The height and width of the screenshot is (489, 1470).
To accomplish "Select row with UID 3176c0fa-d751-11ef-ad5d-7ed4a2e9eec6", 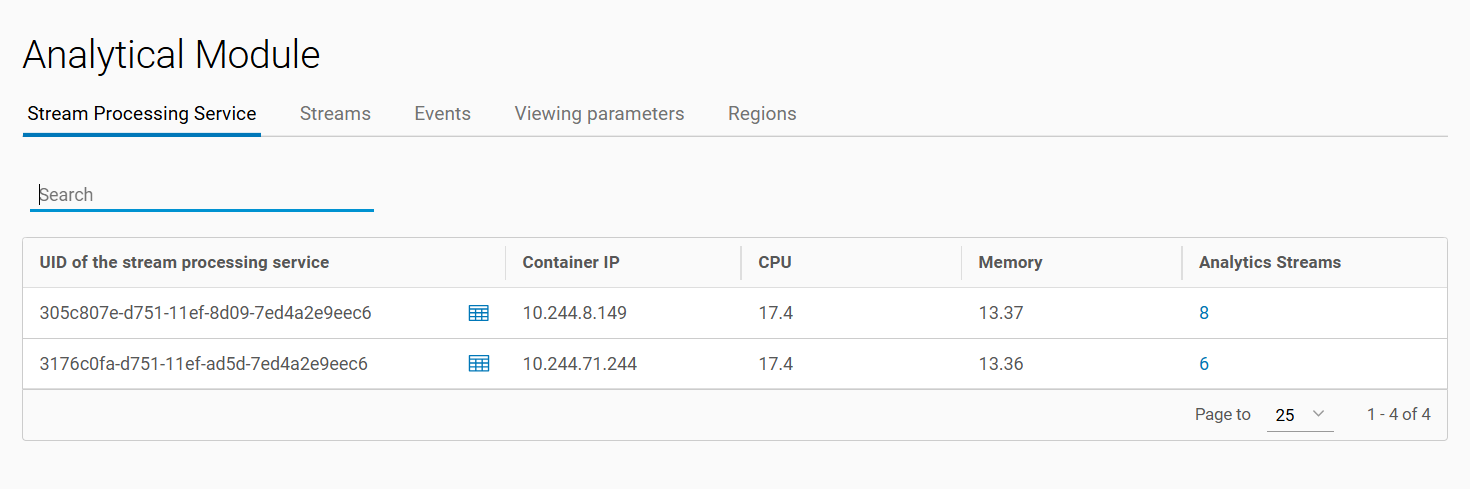I will (203, 364).
